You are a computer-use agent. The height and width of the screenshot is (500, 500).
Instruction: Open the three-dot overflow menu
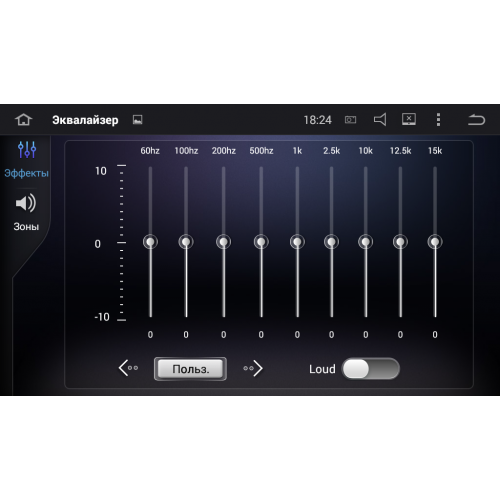pos(438,120)
